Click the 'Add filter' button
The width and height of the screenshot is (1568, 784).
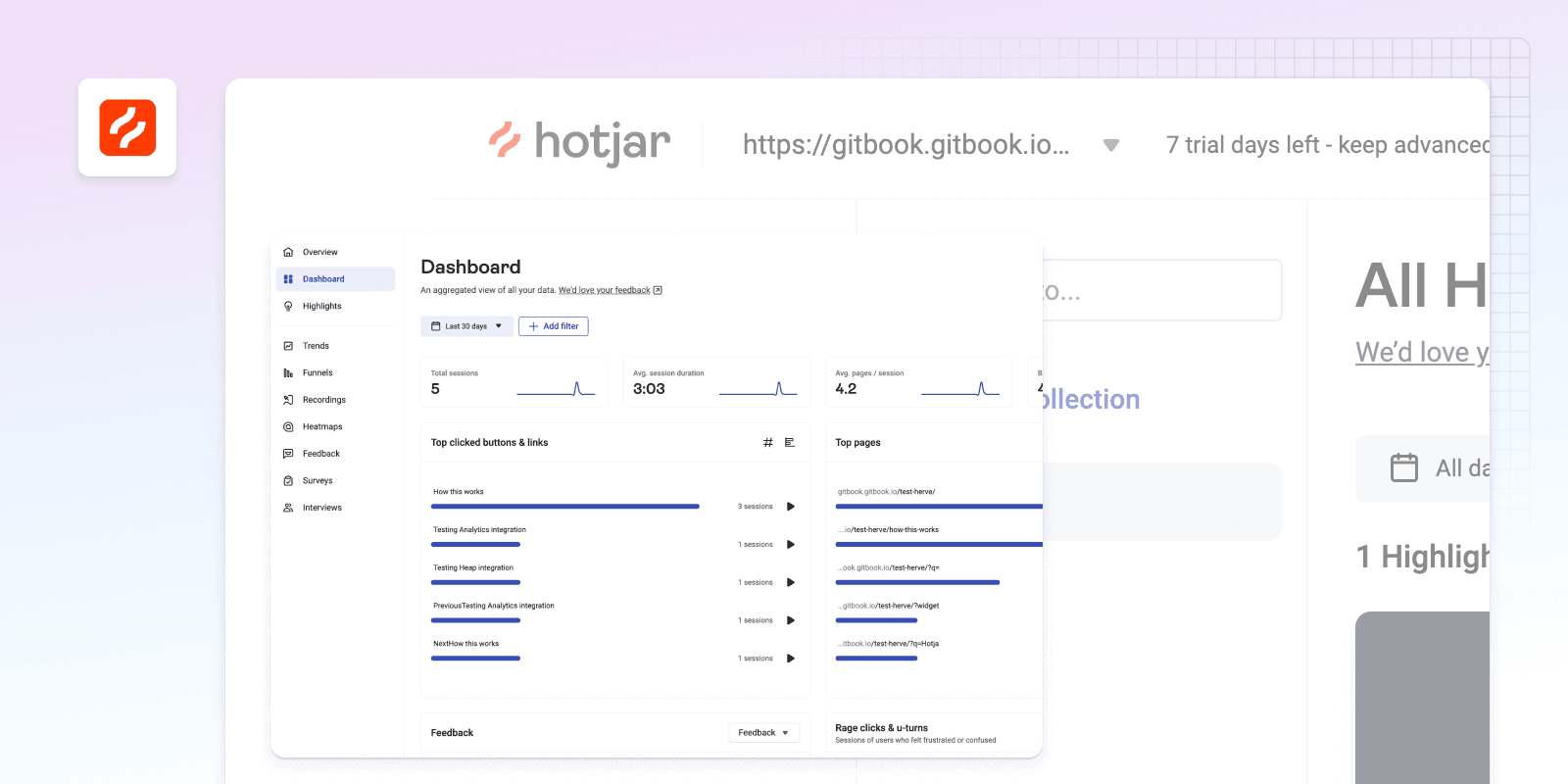(x=554, y=326)
